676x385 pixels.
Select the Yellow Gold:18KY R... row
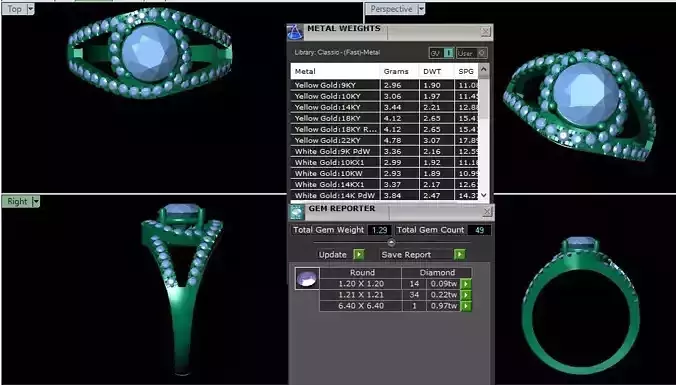(x=385, y=129)
